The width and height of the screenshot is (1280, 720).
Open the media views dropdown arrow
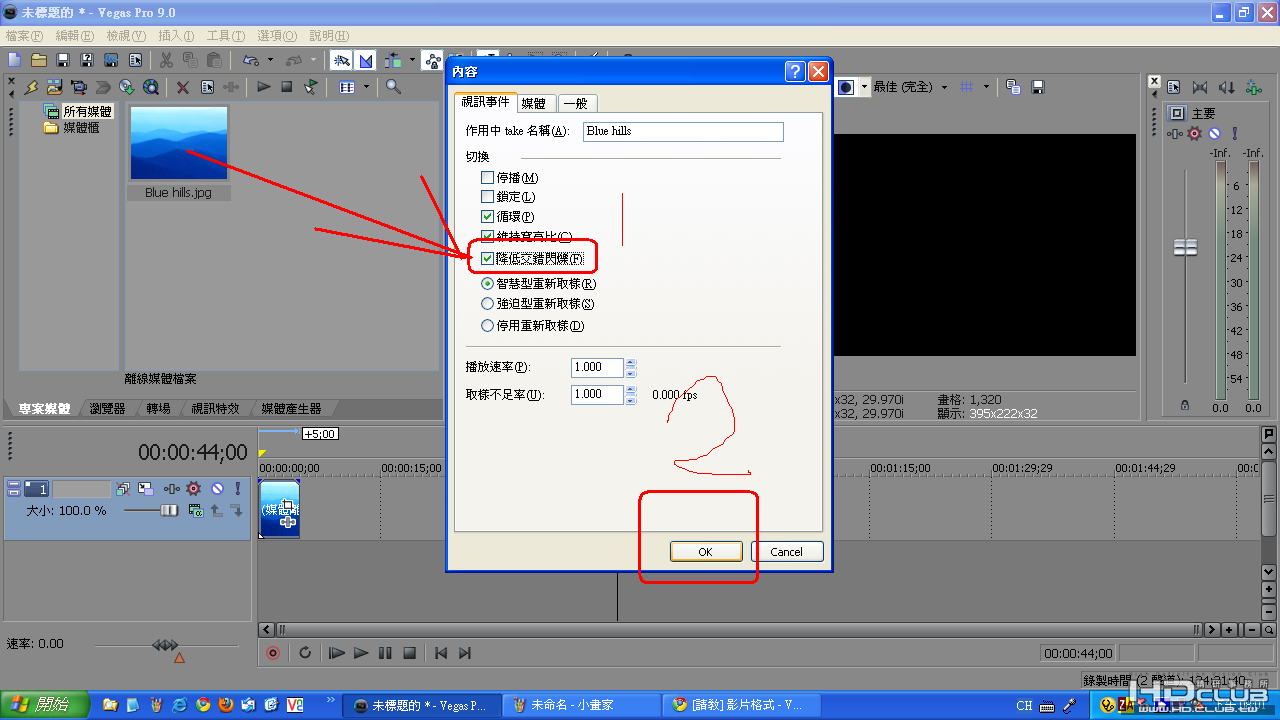tap(366, 87)
